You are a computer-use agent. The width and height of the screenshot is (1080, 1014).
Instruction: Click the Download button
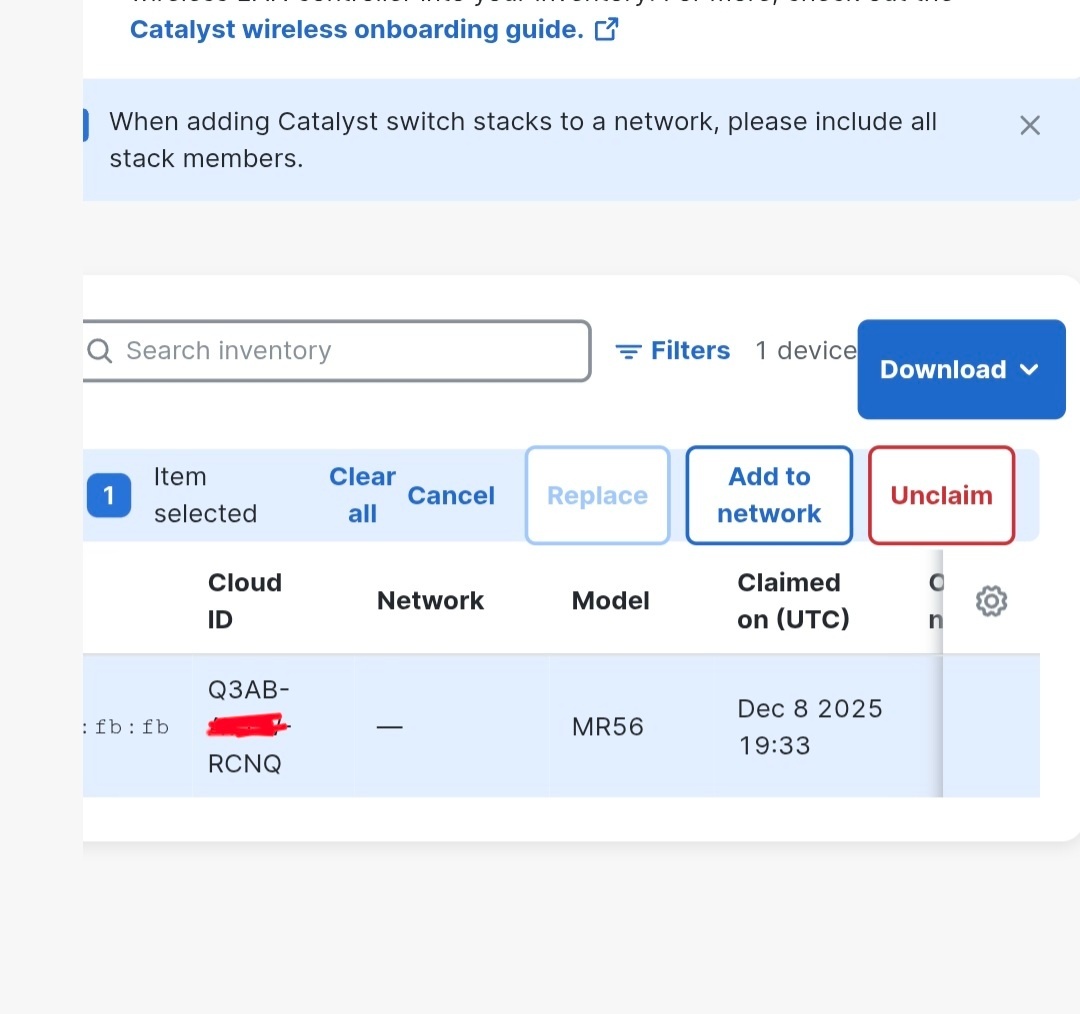click(x=944, y=369)
